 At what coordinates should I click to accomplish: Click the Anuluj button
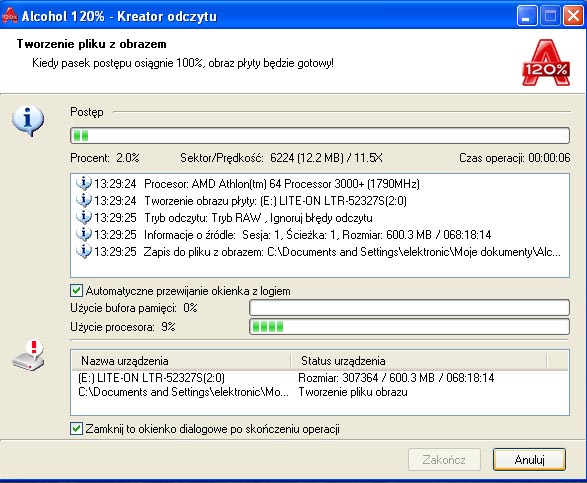(x=529, y=459)
